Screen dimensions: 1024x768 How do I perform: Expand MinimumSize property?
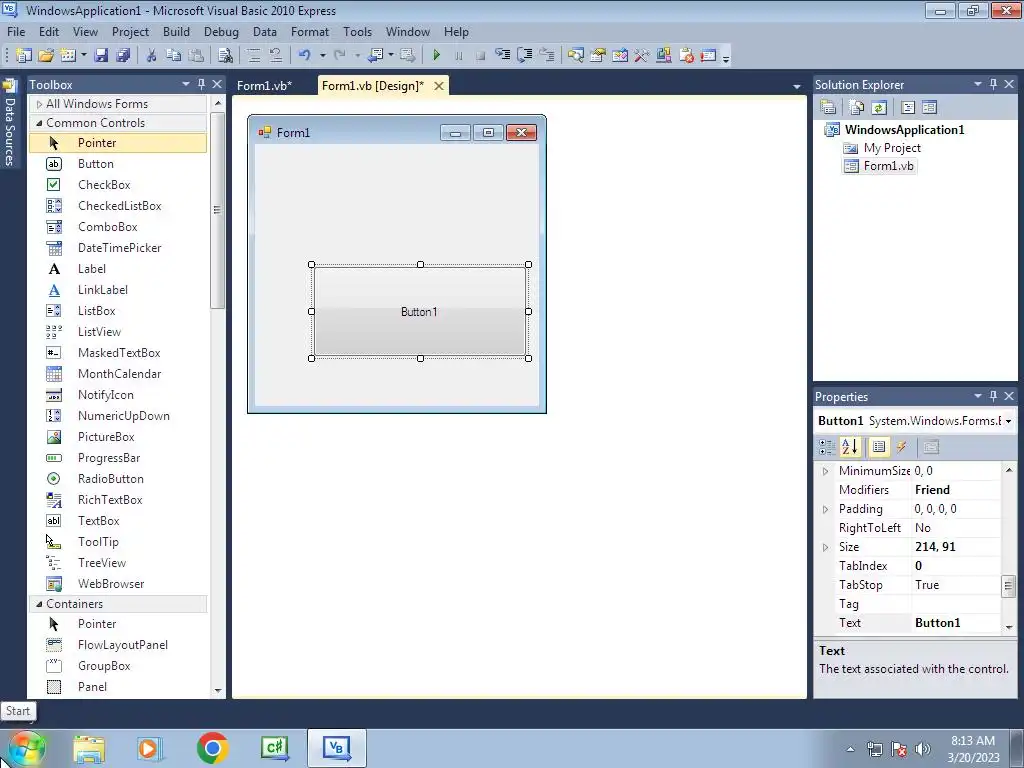[825, 471]
